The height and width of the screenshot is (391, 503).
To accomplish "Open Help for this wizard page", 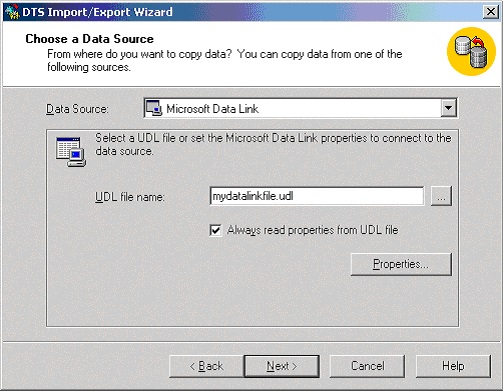I will [x=453, y=366].
